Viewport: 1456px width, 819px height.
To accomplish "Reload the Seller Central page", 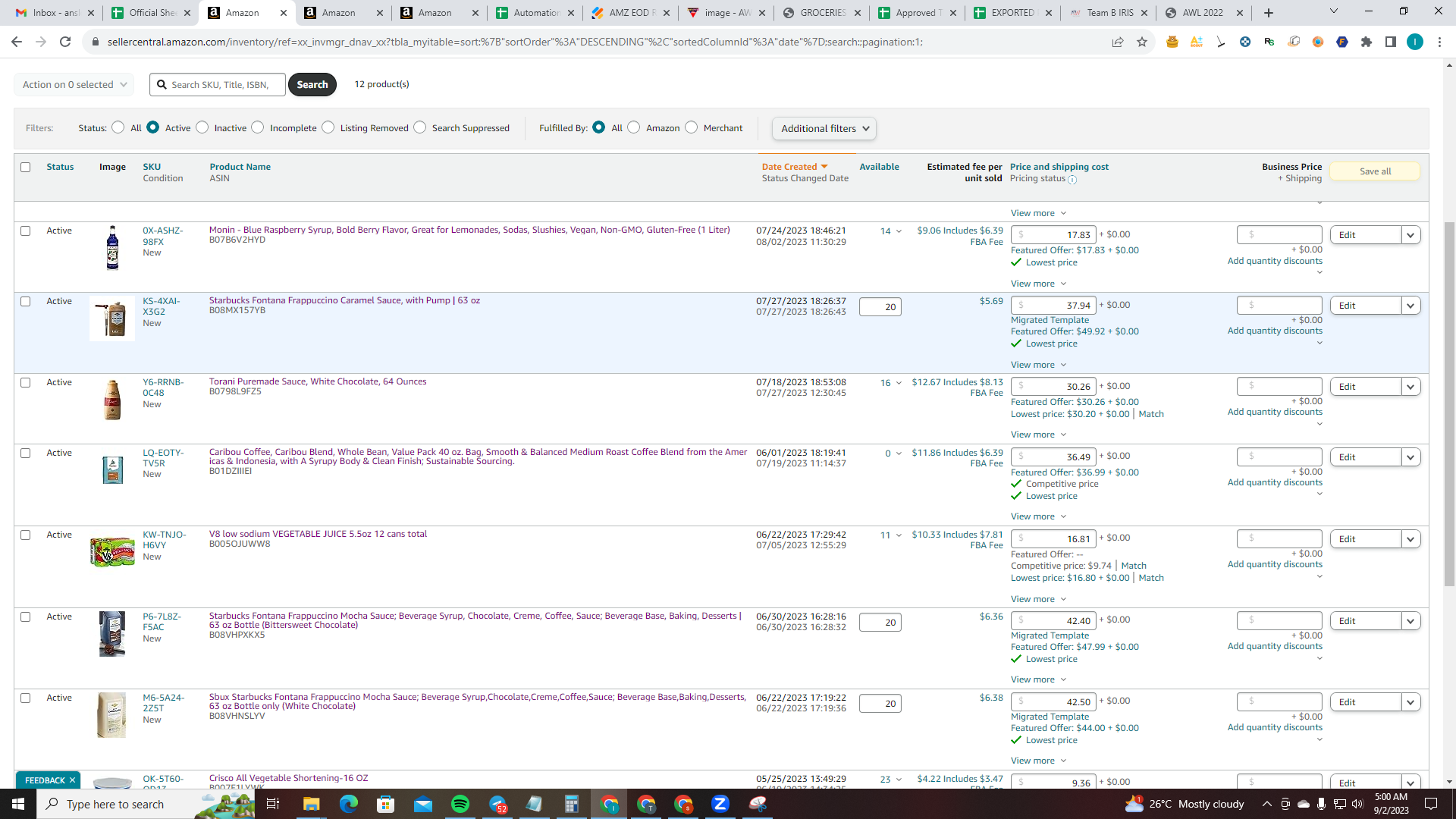I will pyautogui.click(x=65, y=42).
